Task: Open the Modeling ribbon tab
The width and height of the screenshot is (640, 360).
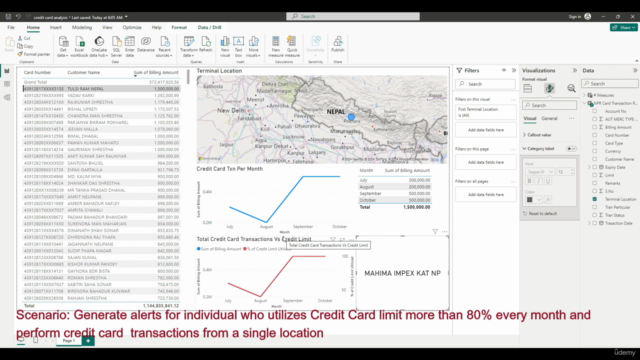Action: (82, 27)
